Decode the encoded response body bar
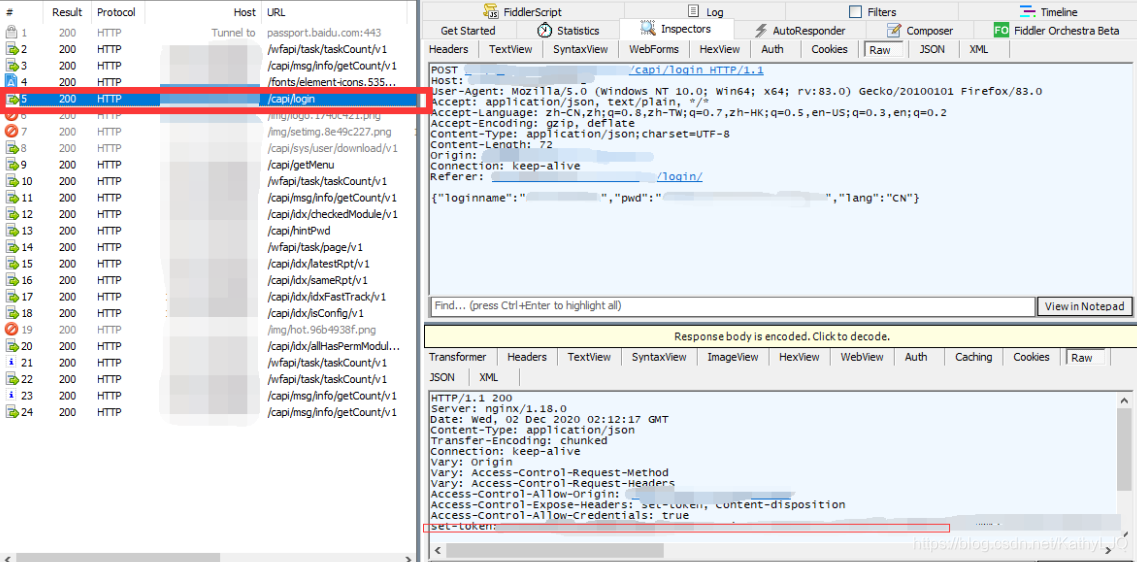Screen dimensions: 1137x562 coord(782,336)
